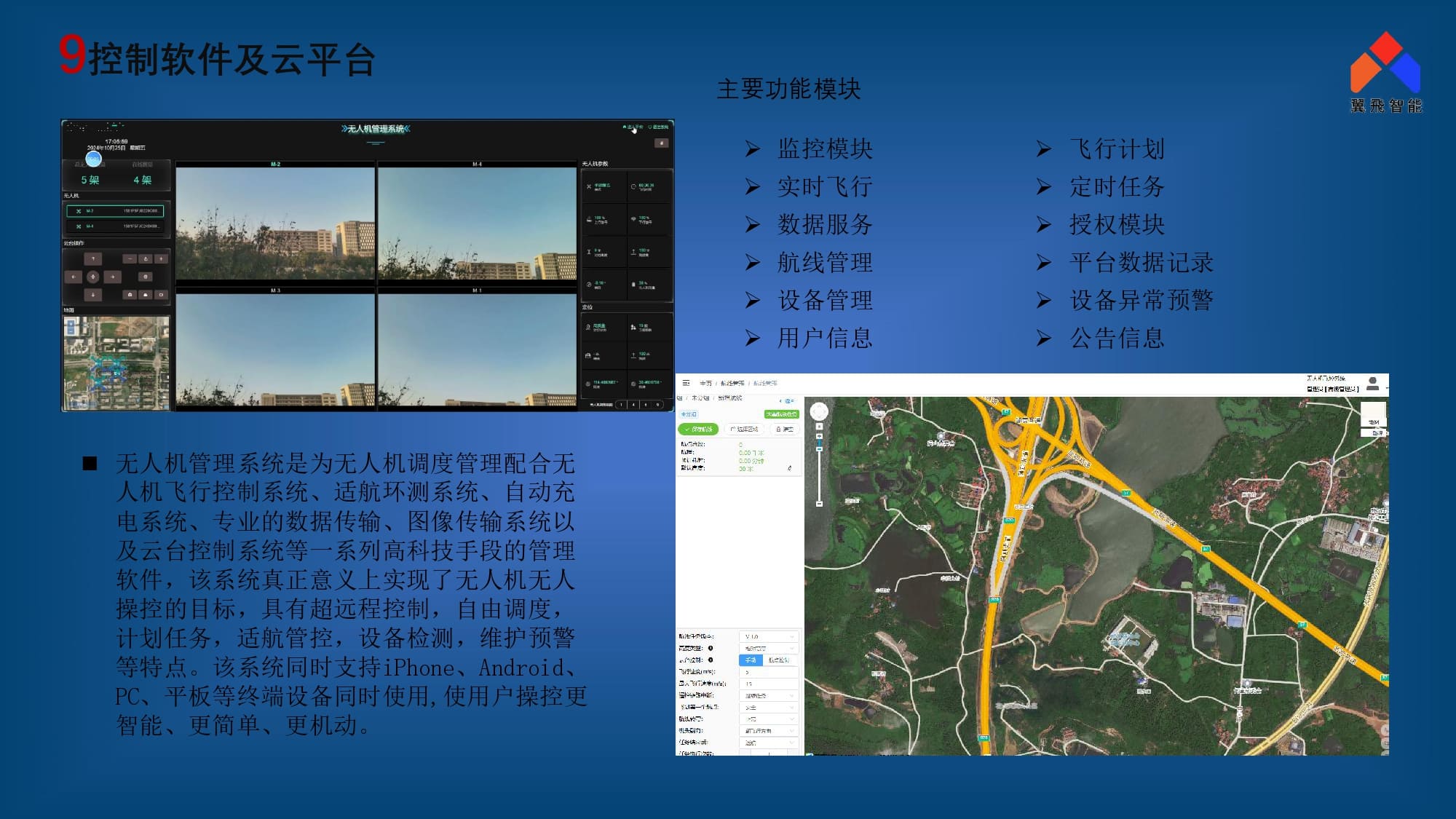Screen dimensions: 1456x819
Task: Open route version V1.0 dropdown
Action: 769,636
